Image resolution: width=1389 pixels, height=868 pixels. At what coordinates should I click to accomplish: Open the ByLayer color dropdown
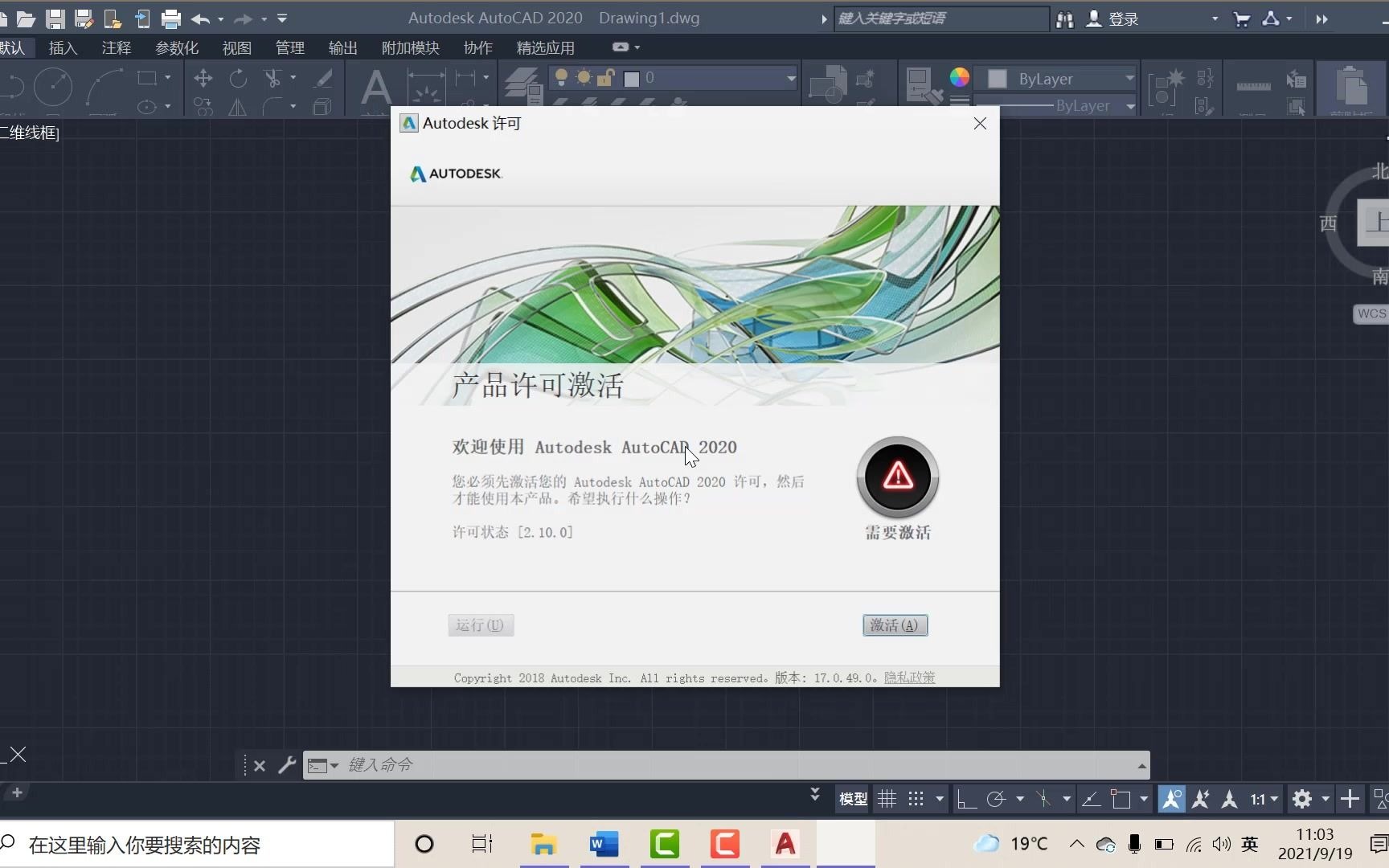[x=1129, y=78]
